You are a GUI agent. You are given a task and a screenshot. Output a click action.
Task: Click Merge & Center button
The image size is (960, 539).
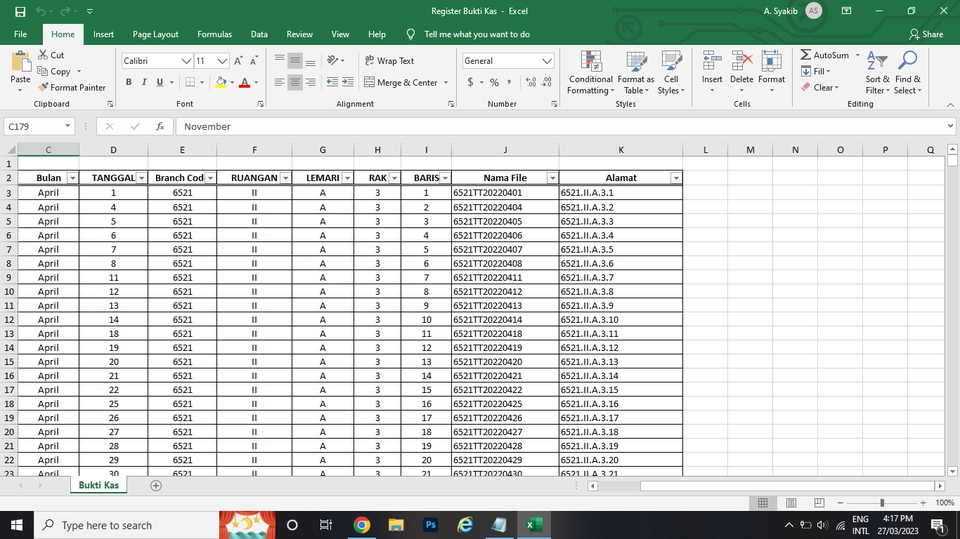[x=401, y=82]
